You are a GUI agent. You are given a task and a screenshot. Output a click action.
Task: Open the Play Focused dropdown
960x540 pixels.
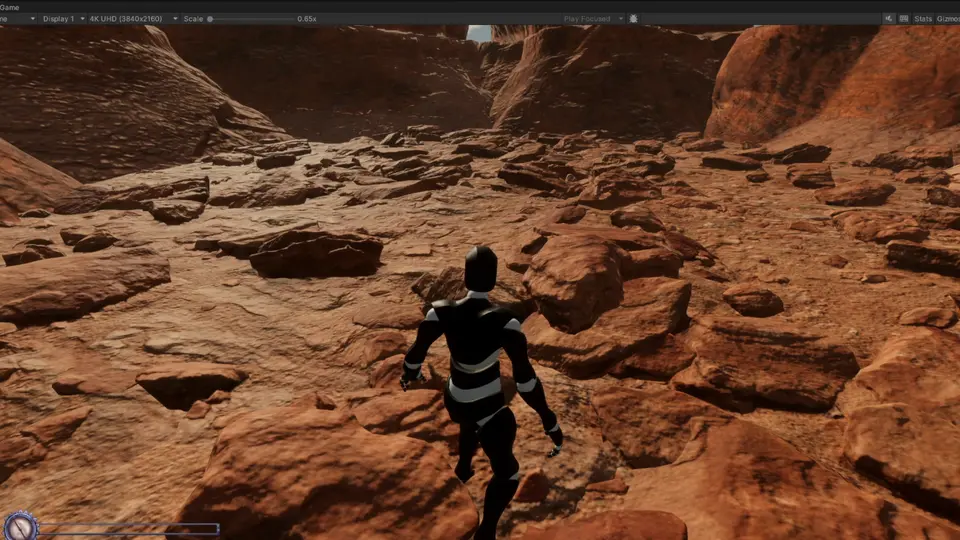pyautogui.click(x=593, y=19)
